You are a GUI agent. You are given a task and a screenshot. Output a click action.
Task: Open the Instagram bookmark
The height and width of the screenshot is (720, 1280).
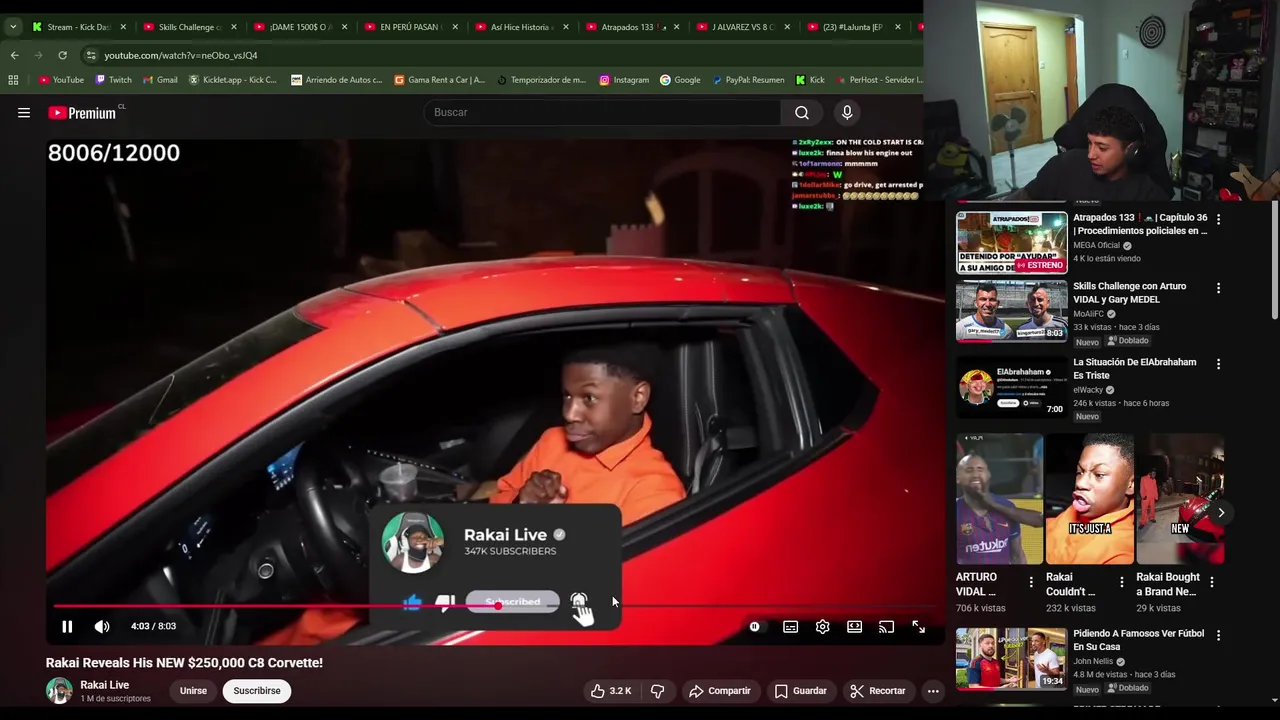pos(624,80)
